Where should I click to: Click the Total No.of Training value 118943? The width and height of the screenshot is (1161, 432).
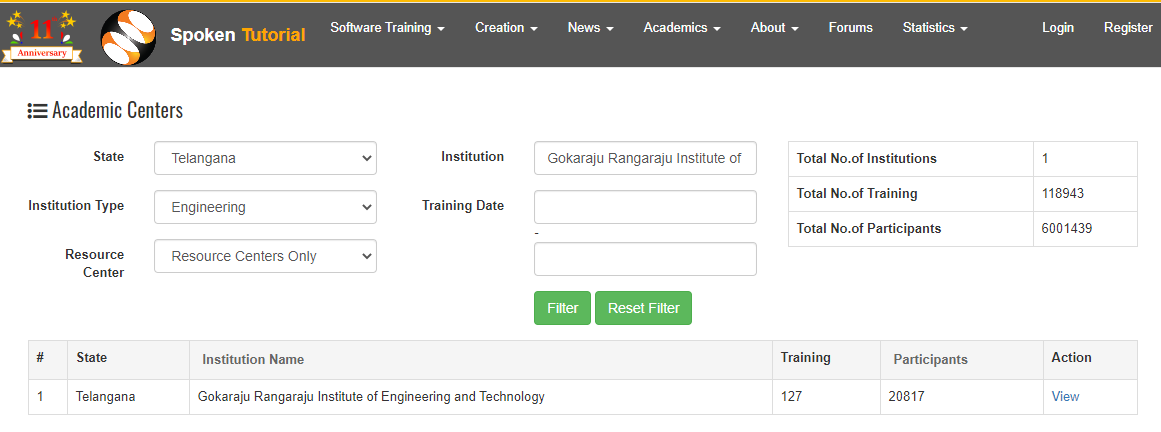coord(1063,193)
